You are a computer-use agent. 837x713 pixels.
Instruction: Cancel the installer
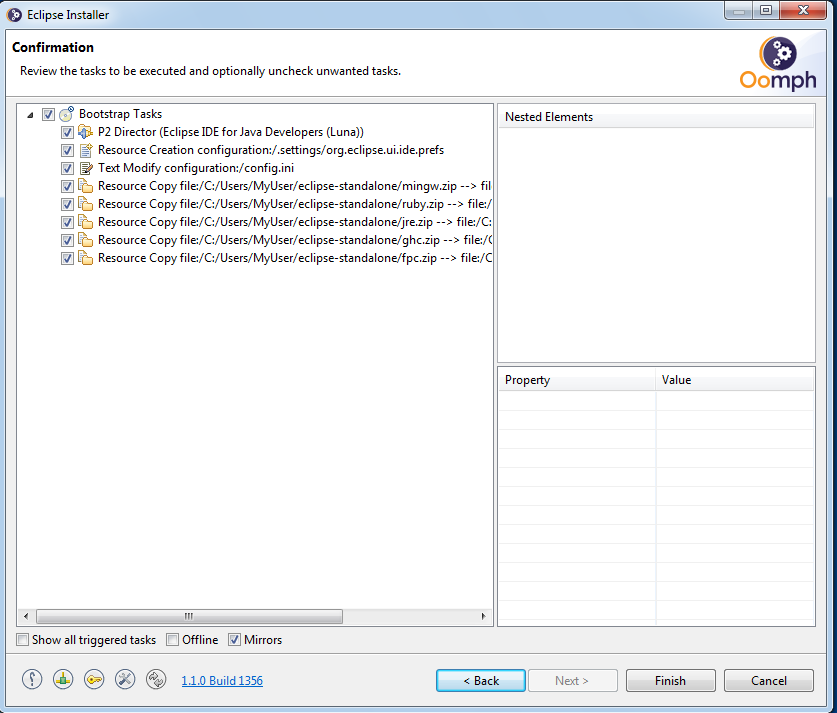click(x=769, y=680)
